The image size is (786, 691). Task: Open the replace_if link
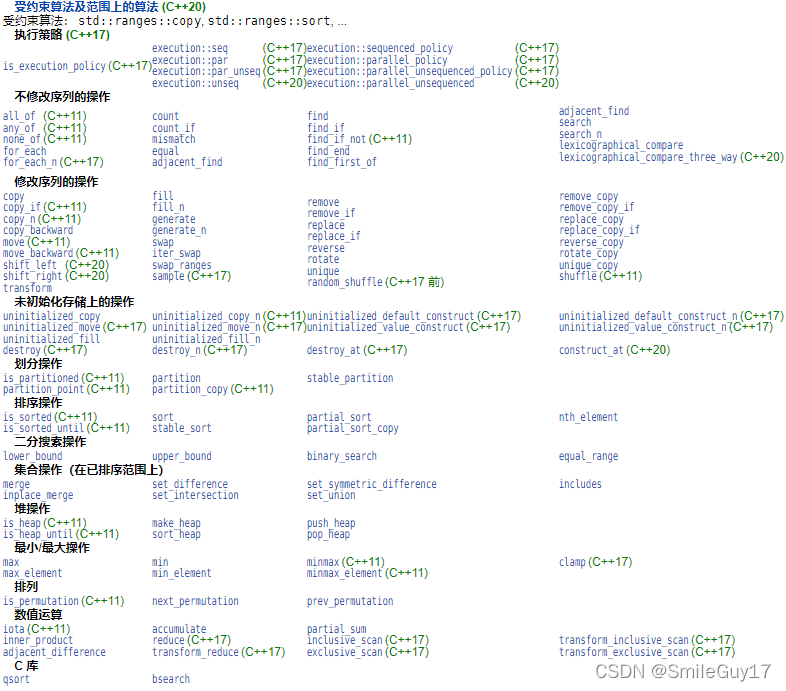point(333,236)
